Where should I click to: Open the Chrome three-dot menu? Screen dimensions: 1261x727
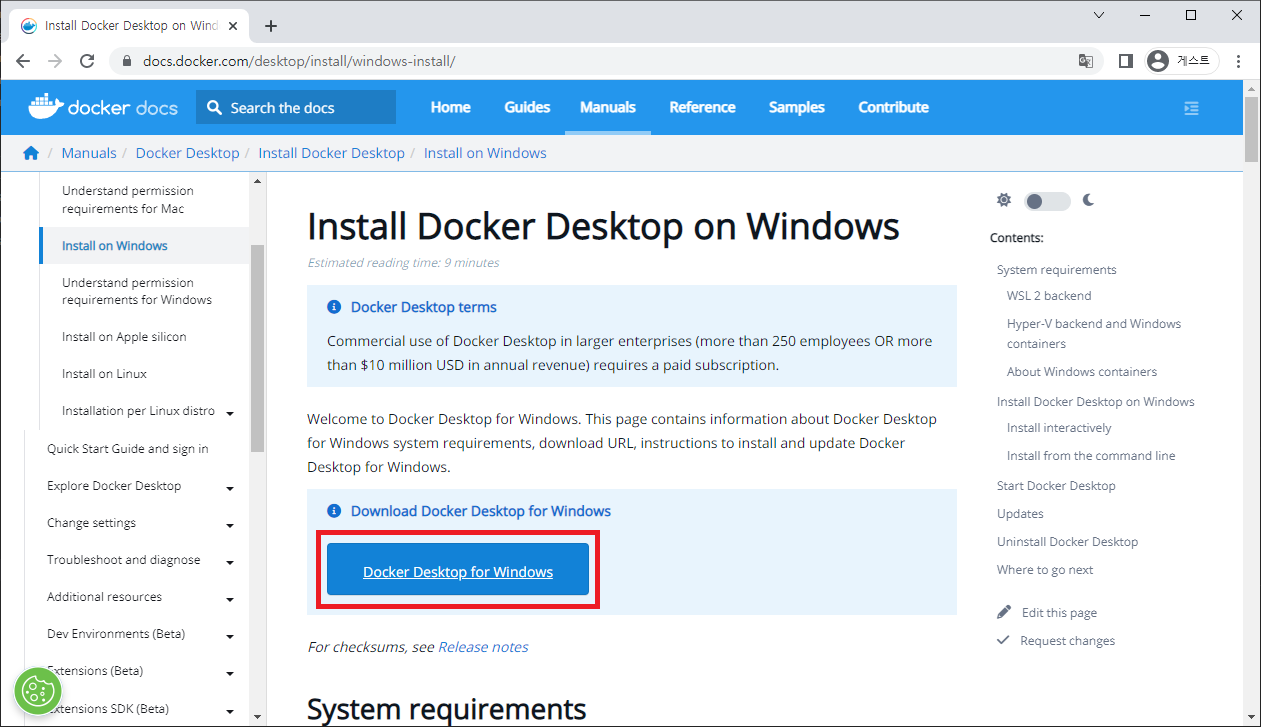[1239, 61]
